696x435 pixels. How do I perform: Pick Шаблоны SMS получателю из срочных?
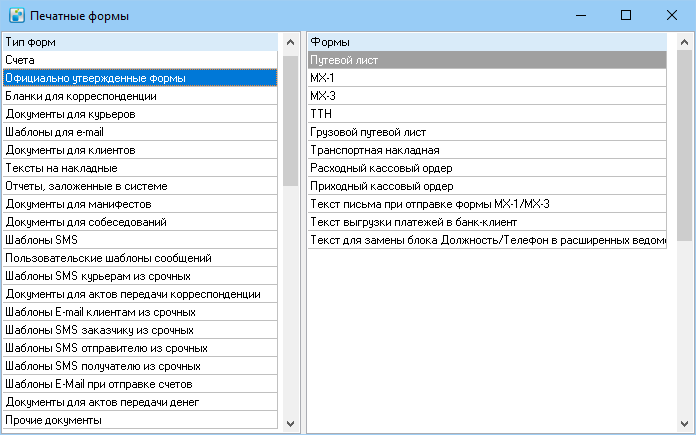(140, 366)
